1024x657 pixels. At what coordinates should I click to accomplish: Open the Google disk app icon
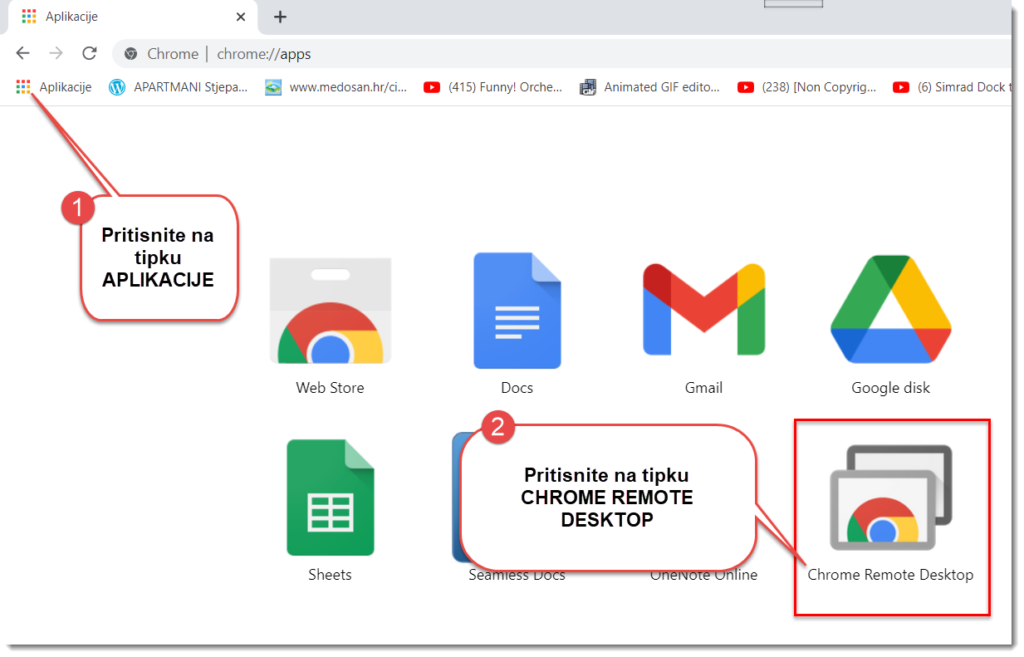890,311
